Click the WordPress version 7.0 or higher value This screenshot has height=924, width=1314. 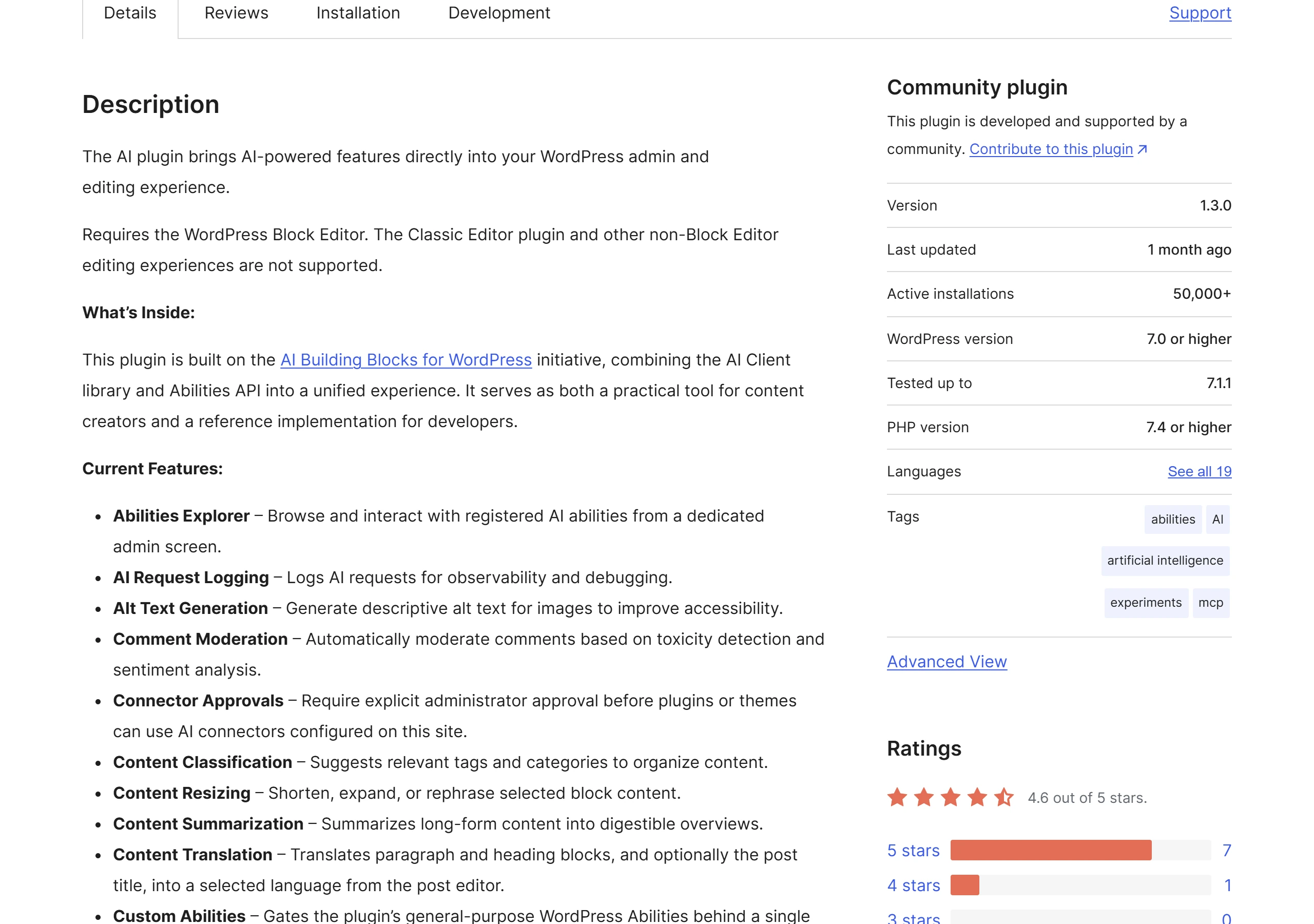pos(1189,339)
